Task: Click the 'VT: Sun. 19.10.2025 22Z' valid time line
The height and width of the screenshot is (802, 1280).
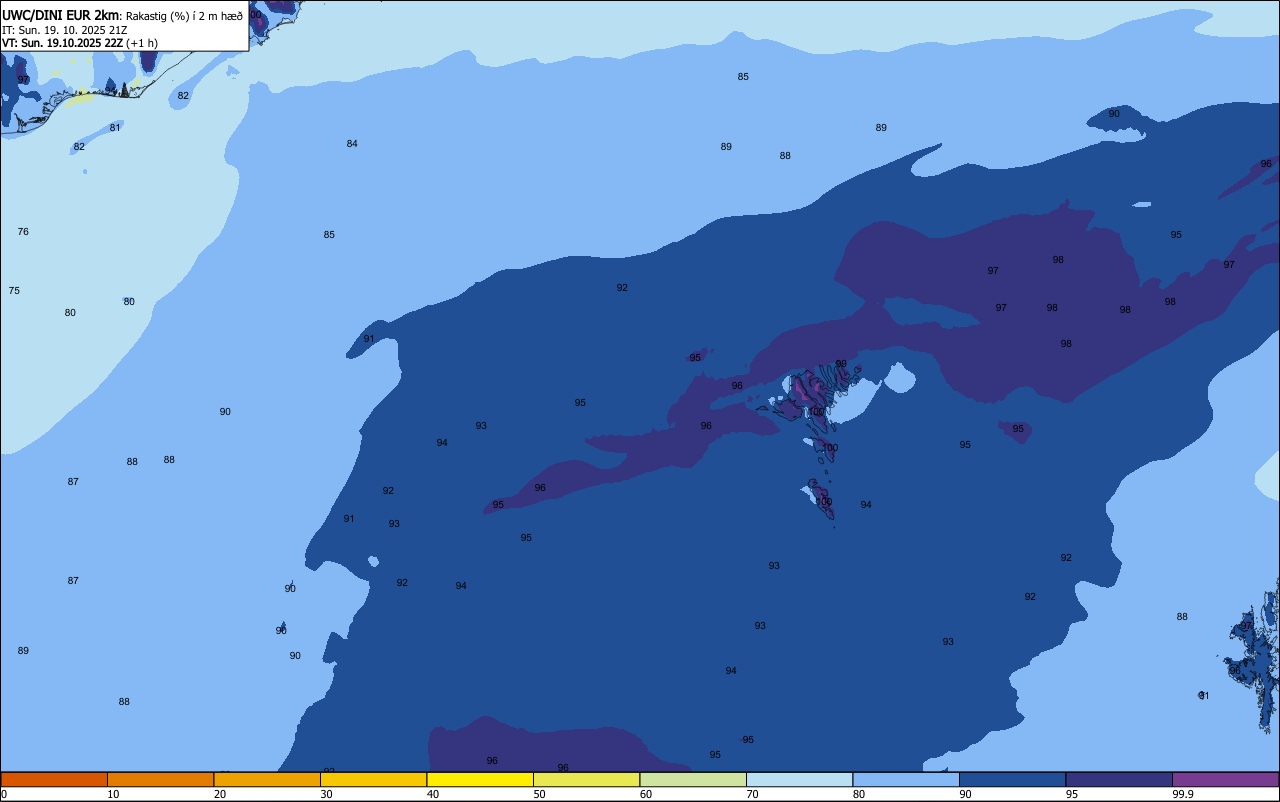Action: (x=62, y=43)
